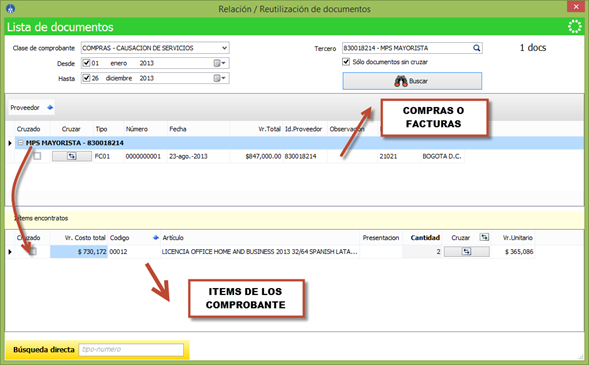
Task: Click Cantidad column header
Action: coord(425,238)
